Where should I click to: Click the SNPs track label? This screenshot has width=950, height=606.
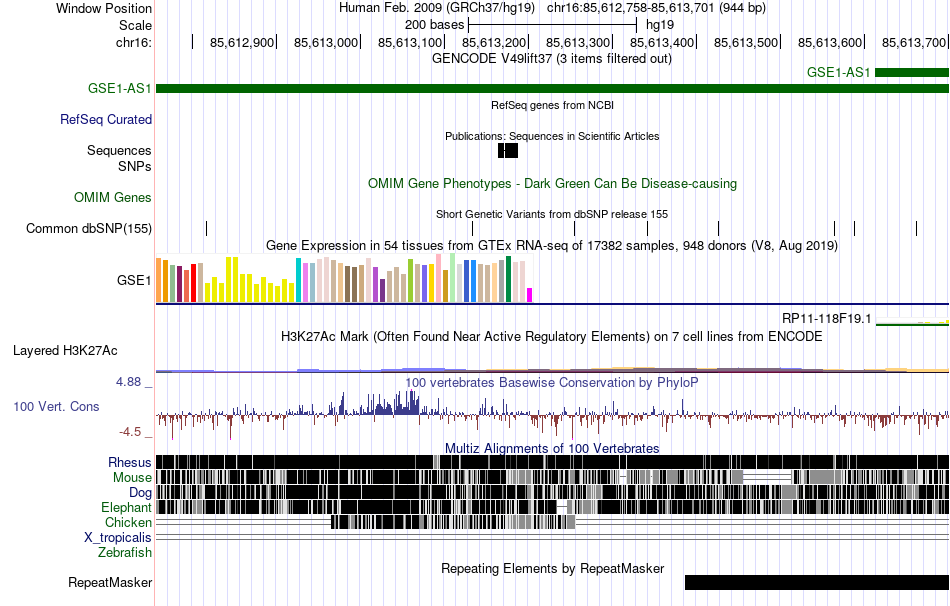(135, 166)
